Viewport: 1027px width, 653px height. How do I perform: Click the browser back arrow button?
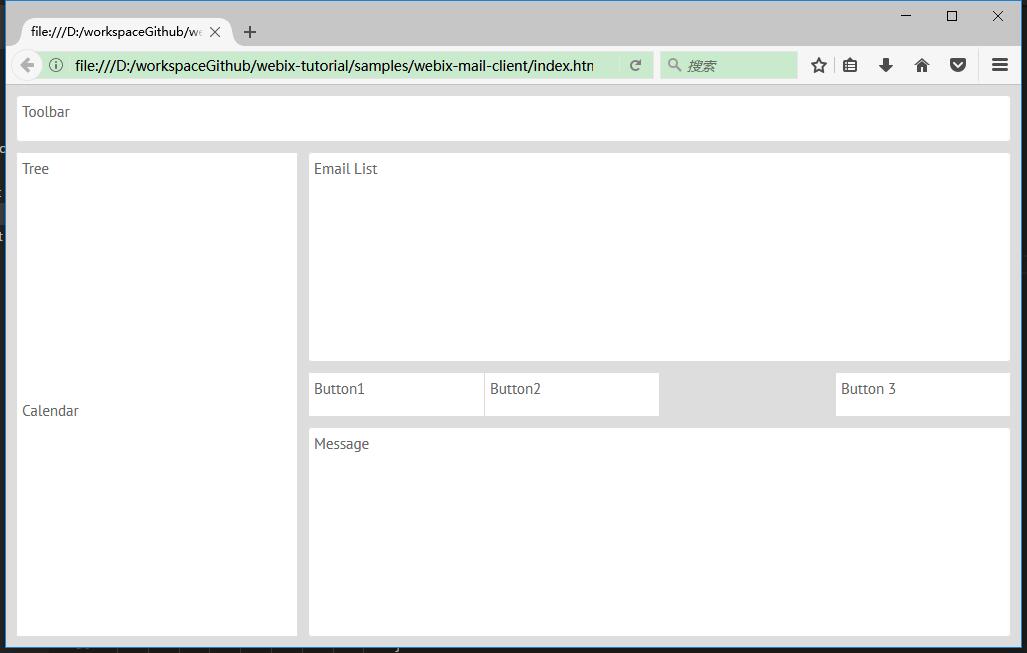point(27,65)
